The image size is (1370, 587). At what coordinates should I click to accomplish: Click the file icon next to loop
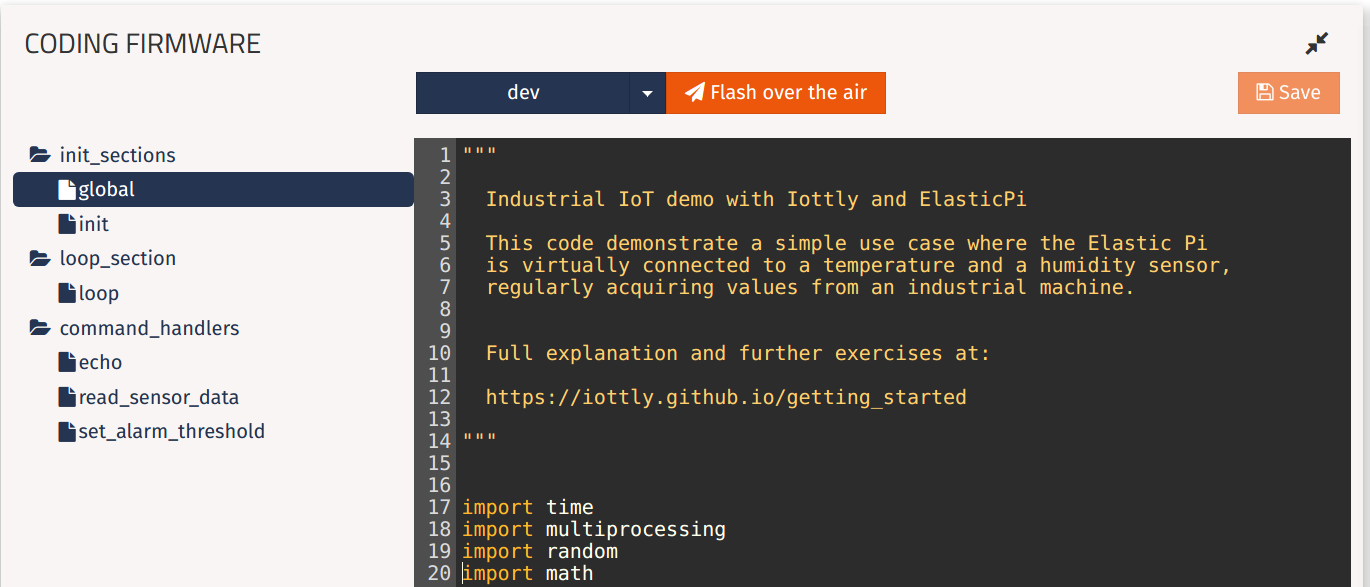(66, 292)
